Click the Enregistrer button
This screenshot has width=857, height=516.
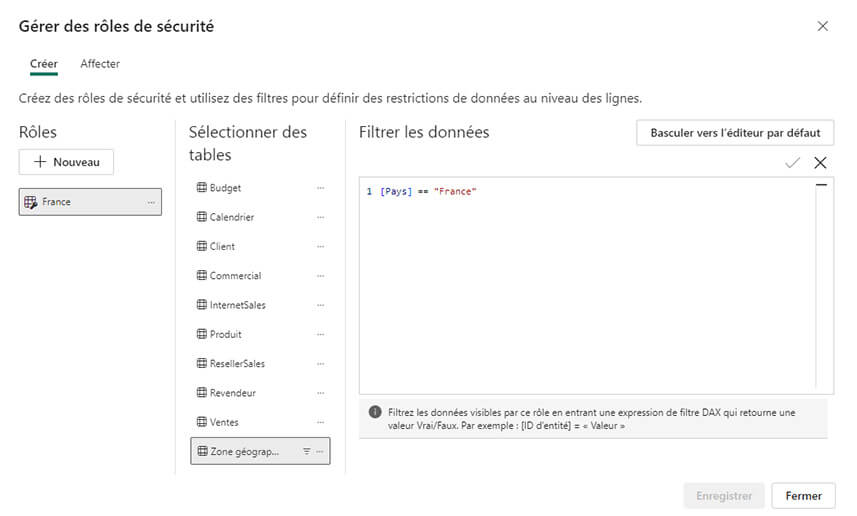pyautogui.click(x=724, y=496)
